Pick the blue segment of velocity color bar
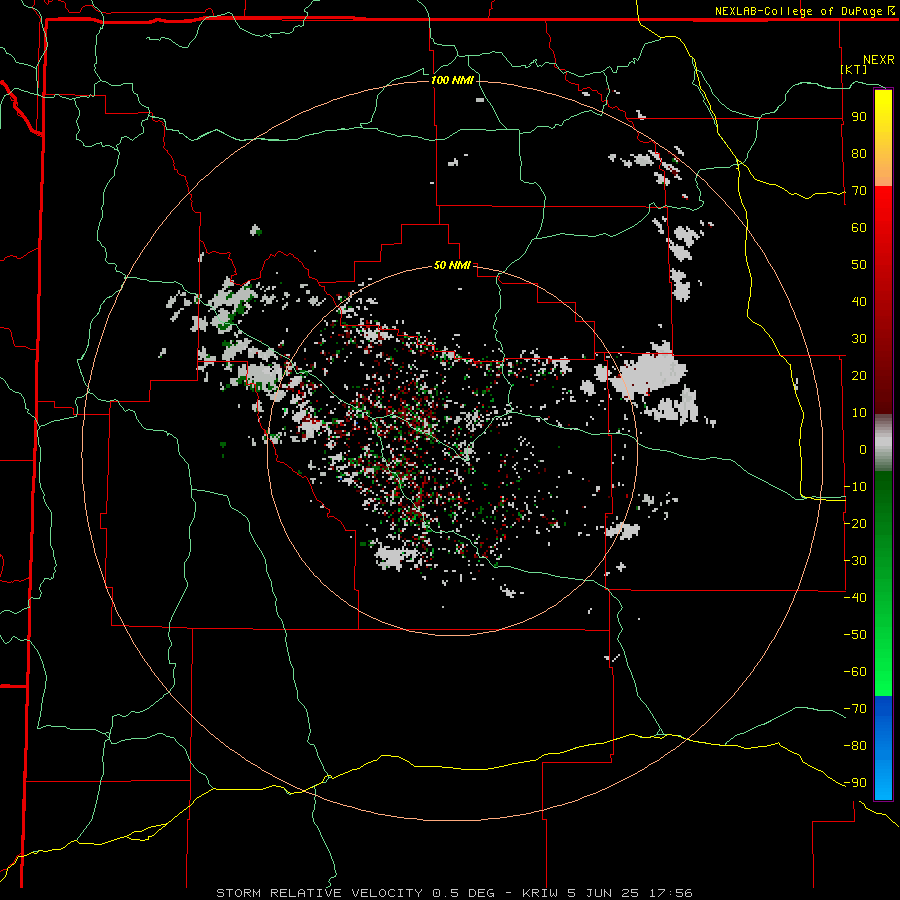The height and width of the screenshot is (900, 900). [883, 748]
